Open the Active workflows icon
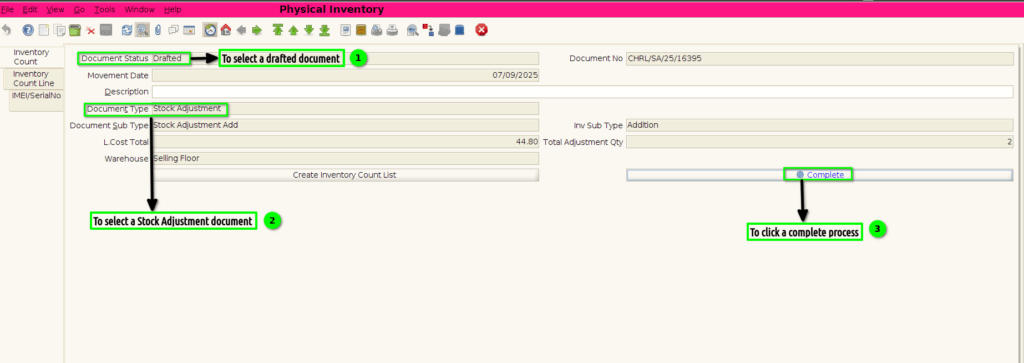 point(428,30)
